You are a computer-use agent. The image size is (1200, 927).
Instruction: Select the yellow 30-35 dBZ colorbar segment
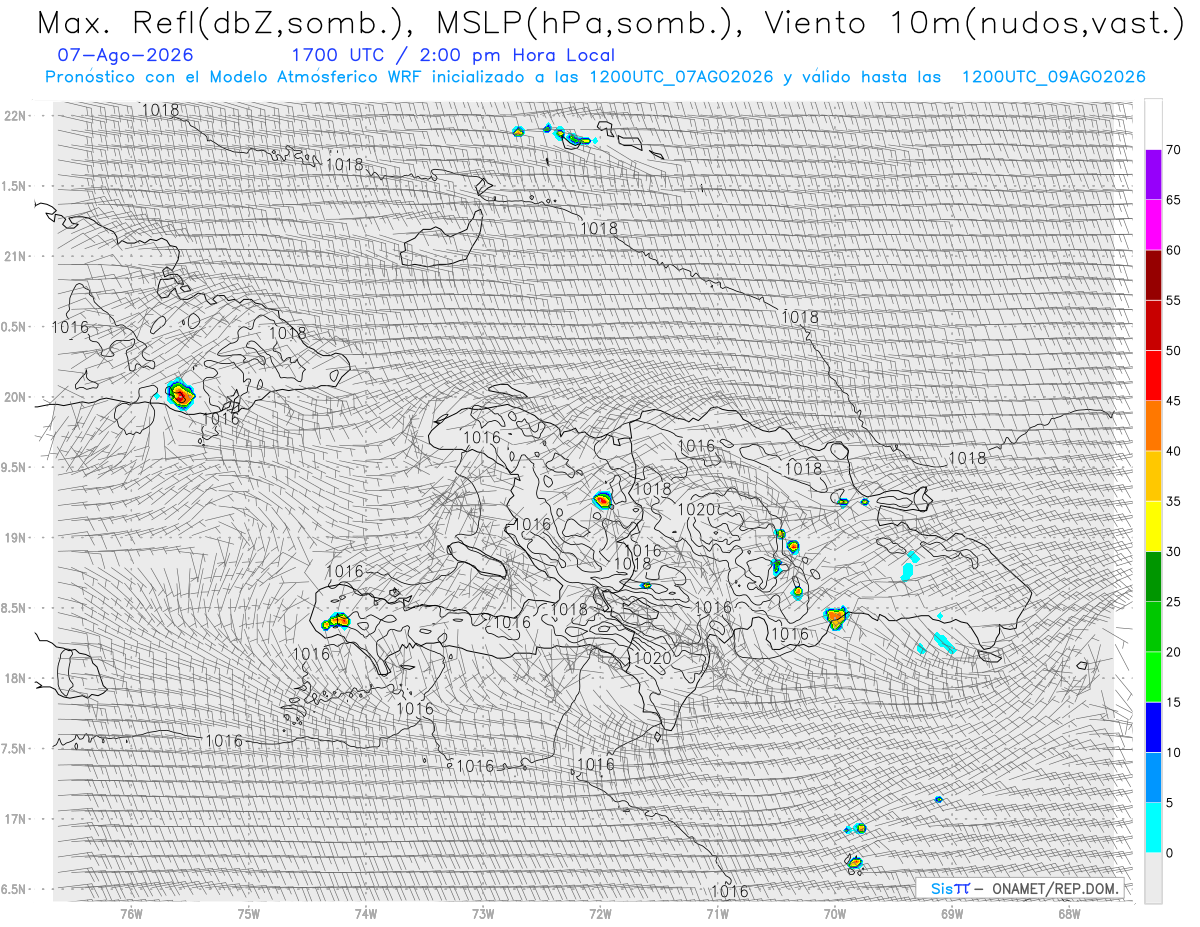(x=1153, y=526)
